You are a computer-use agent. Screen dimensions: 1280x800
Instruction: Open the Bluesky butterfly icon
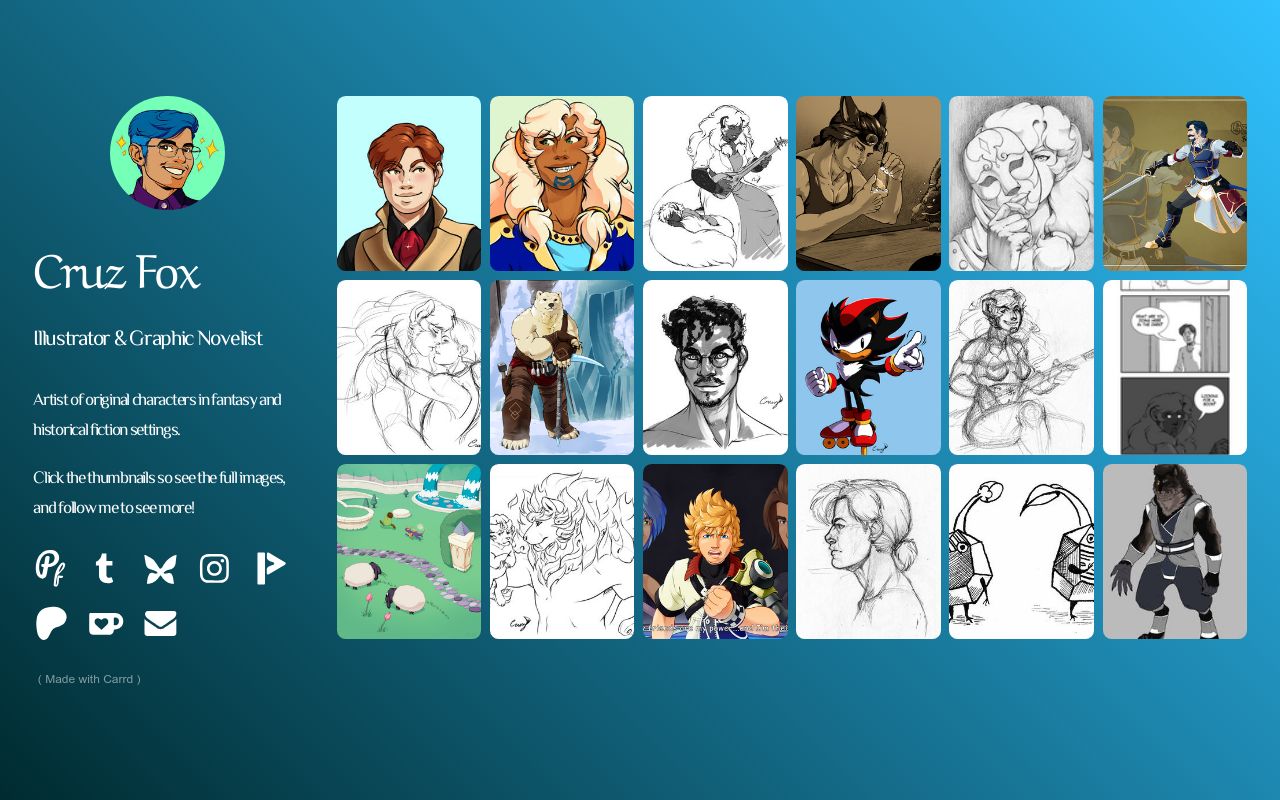tap(160, 568)
